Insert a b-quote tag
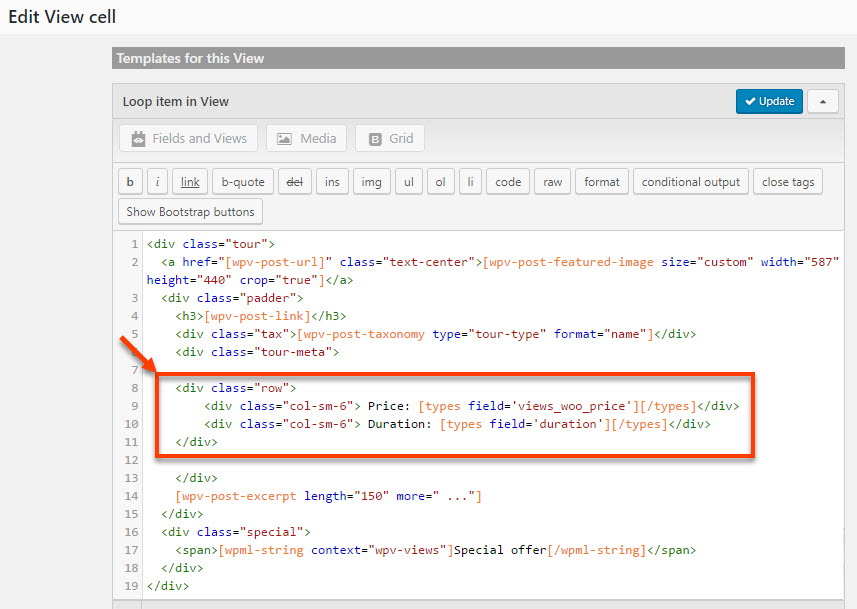The width and height of the screenshot is (857, 609). coord(243,181)
